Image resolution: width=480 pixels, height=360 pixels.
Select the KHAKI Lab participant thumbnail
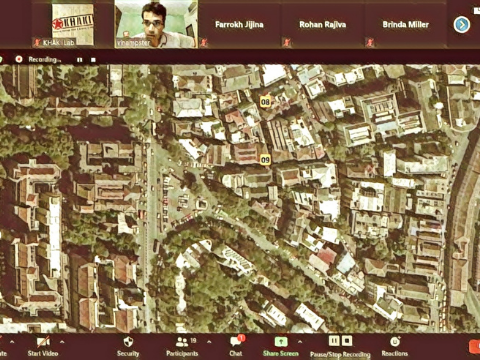[73, 25]
